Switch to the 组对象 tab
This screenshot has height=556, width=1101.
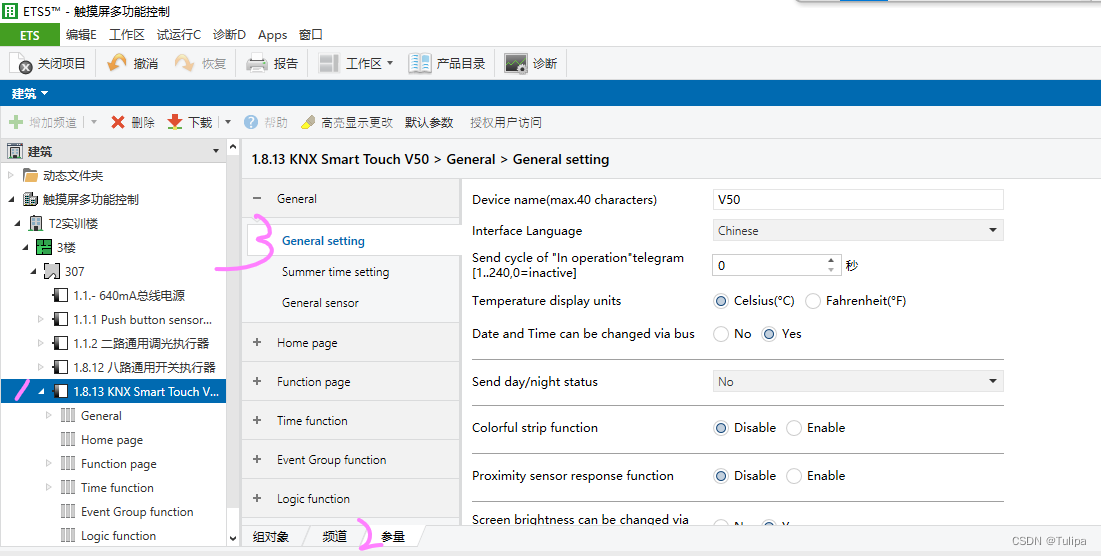(x=271, y=536)
